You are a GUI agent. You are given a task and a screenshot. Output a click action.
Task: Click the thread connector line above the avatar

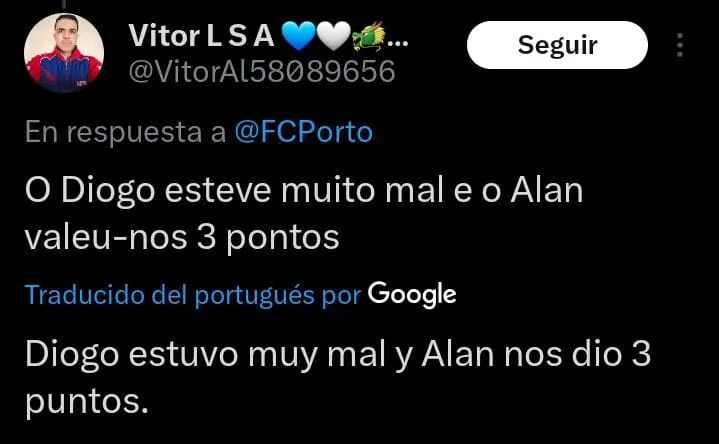(64, 5)
